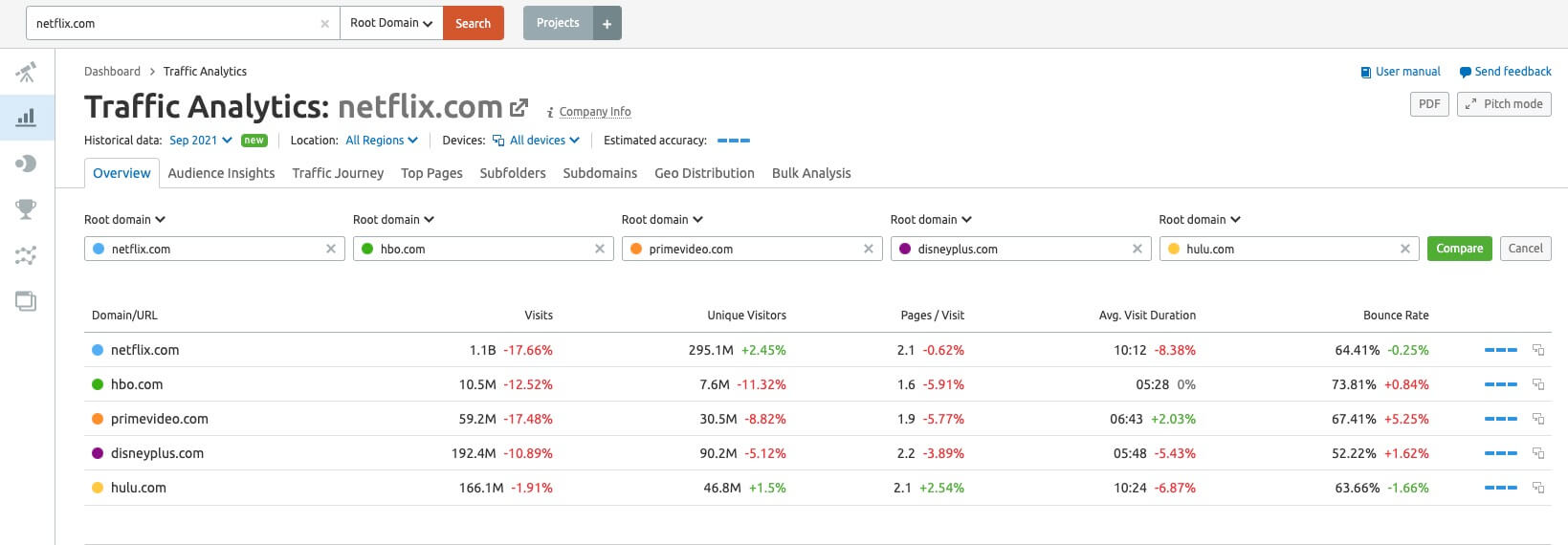This screenshot has width=1568, height=545.
Task: Click the green hbo.com color dot in field
Action: 367,249
